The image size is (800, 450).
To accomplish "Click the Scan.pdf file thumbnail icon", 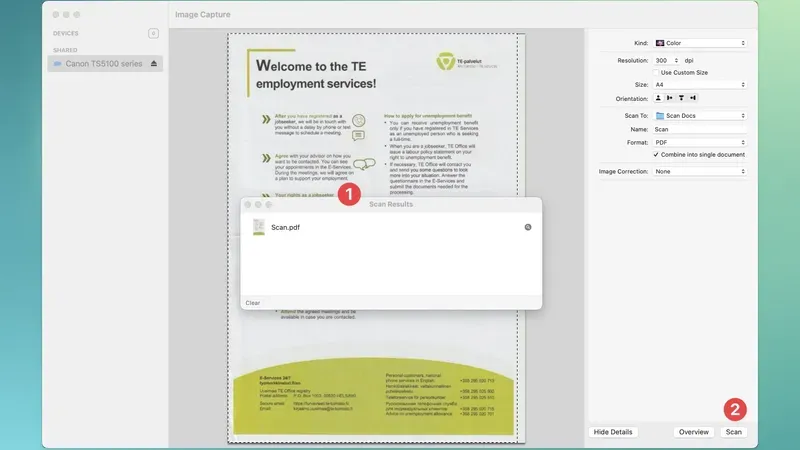I will (259, 227).
